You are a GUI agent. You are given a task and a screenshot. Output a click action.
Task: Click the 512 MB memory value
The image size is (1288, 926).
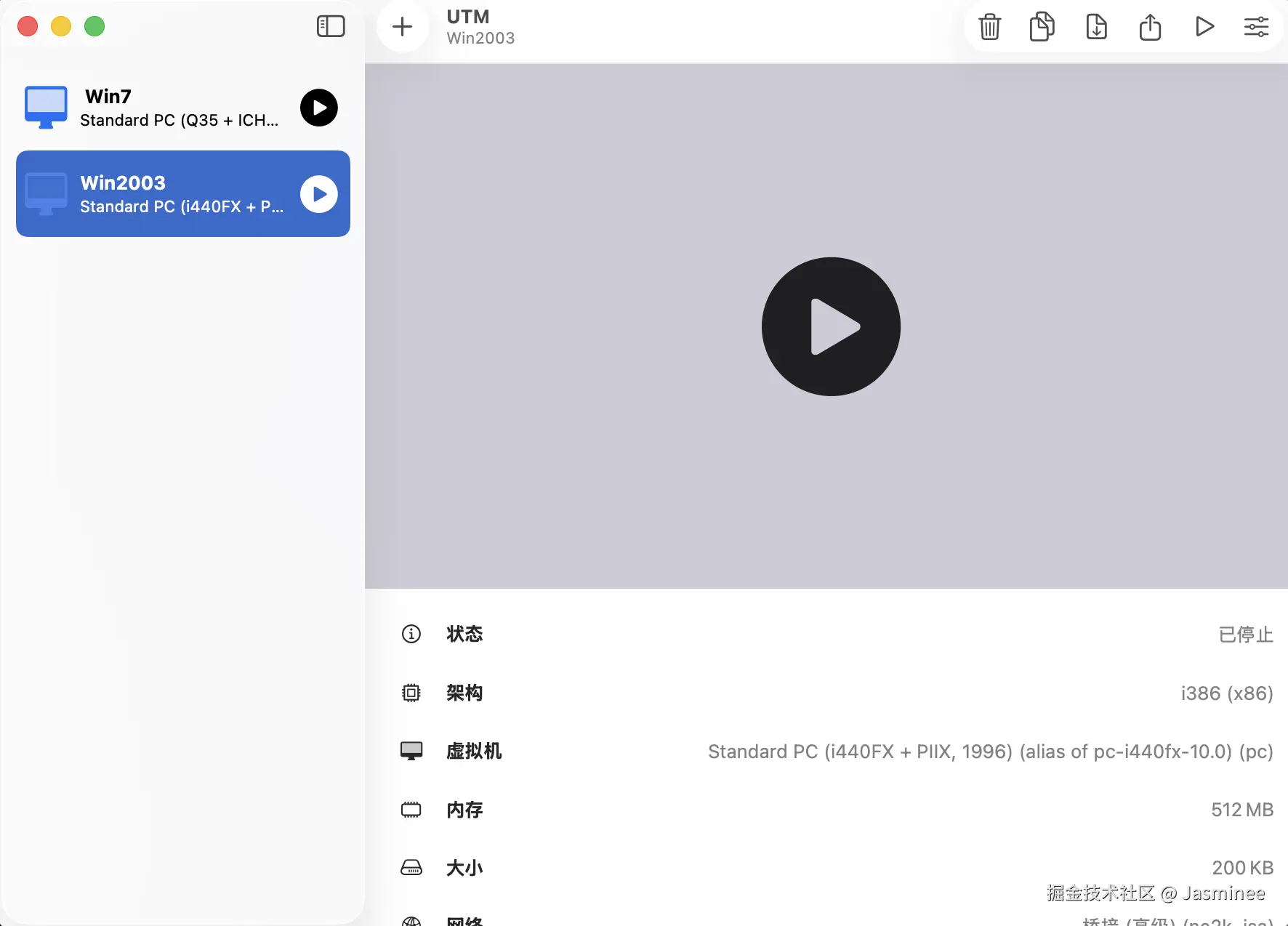coord(1242,810)
